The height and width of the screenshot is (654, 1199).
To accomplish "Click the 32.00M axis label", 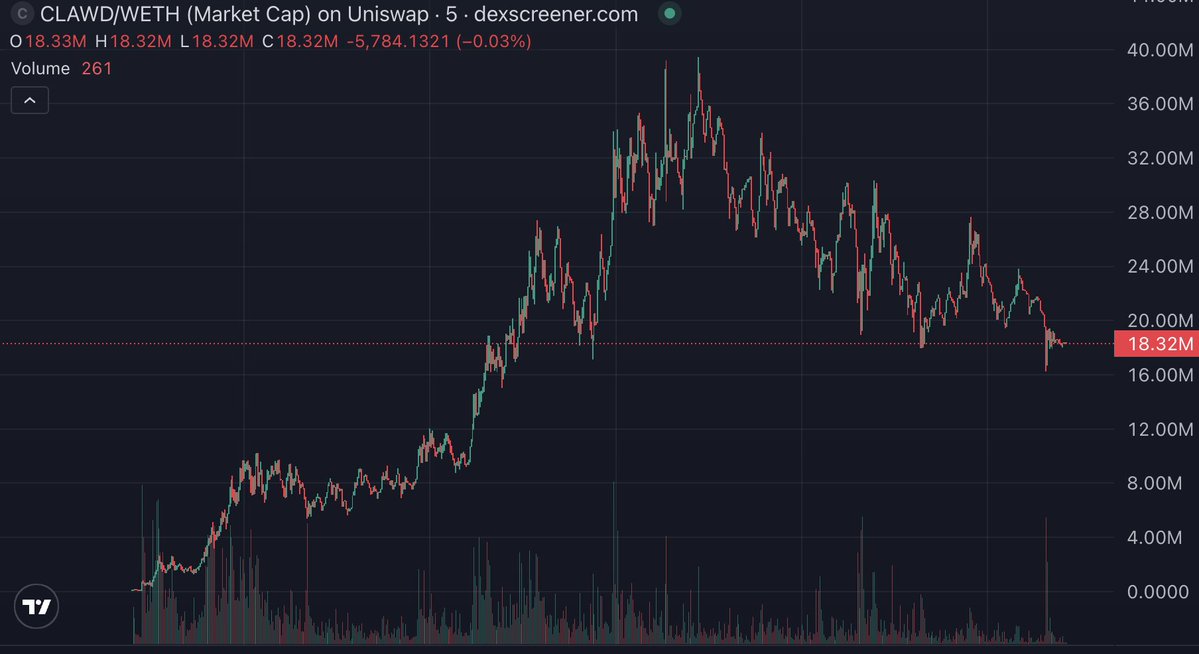I will (1159, 158).
